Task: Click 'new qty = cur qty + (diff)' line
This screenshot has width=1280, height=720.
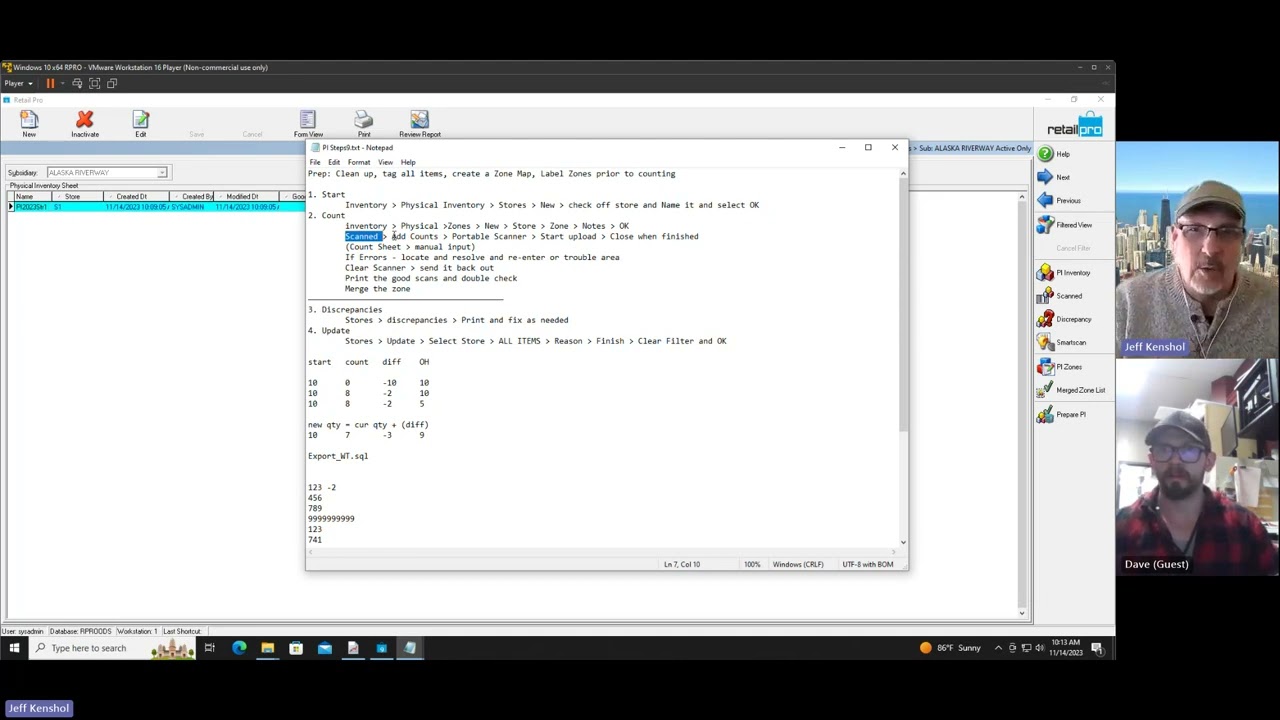Action: (x=368, y=425)
